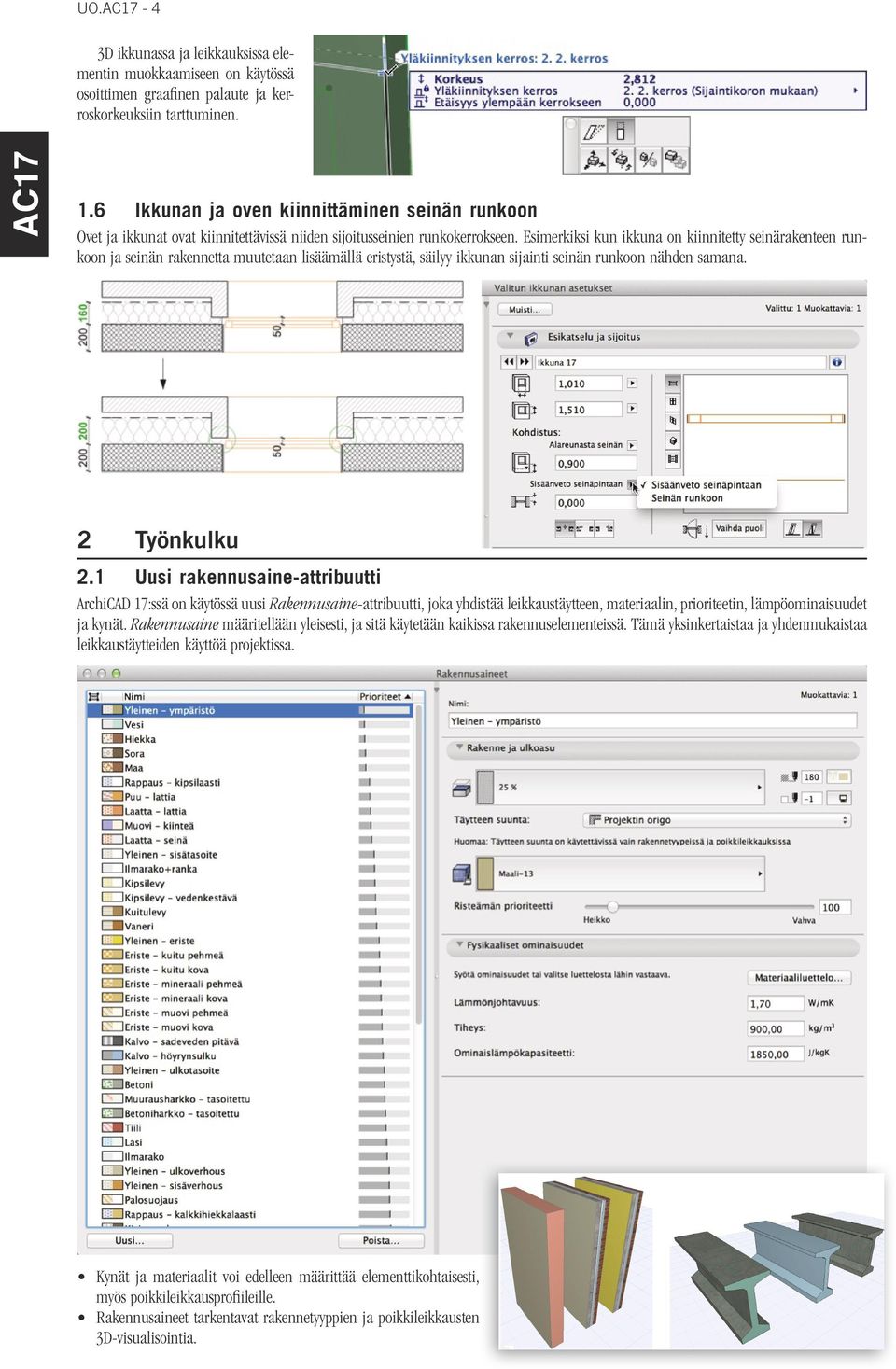Select the 3D wireframe preview icon
896x1369 pixels.
pyautogui.click(x=673, y=421)
